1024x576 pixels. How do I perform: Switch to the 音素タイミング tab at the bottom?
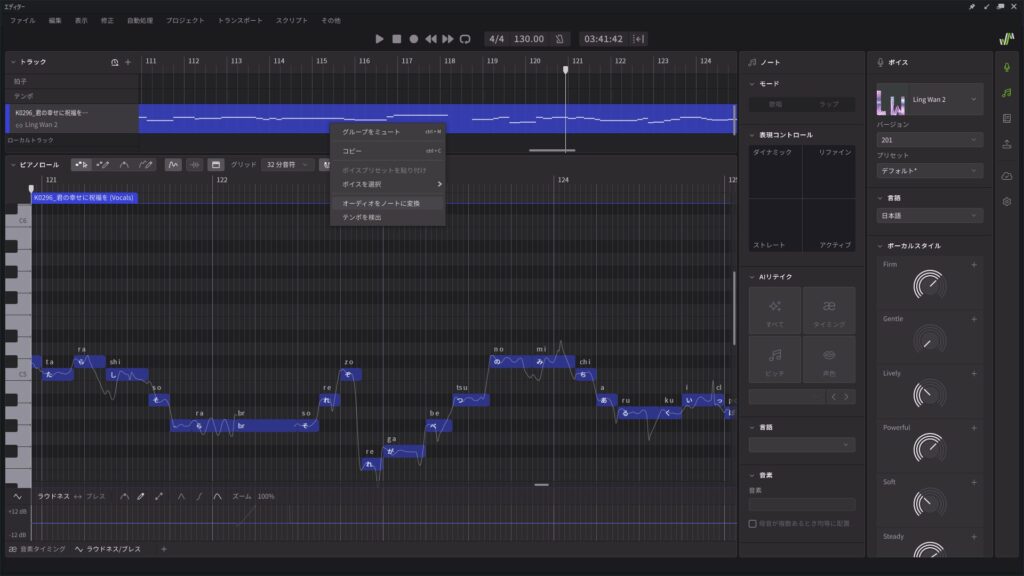coord(38,549)
